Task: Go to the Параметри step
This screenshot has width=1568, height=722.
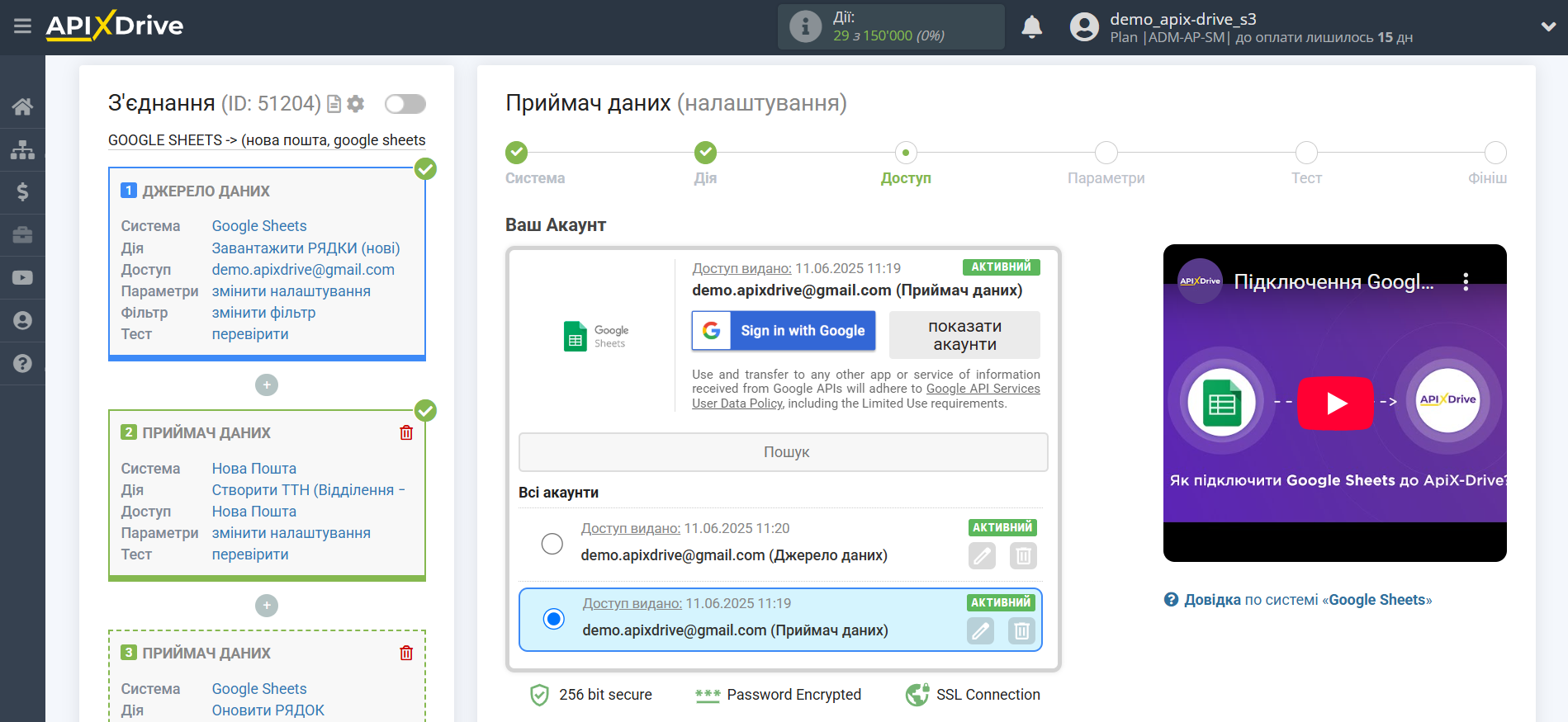Action: click(1106, 153)
